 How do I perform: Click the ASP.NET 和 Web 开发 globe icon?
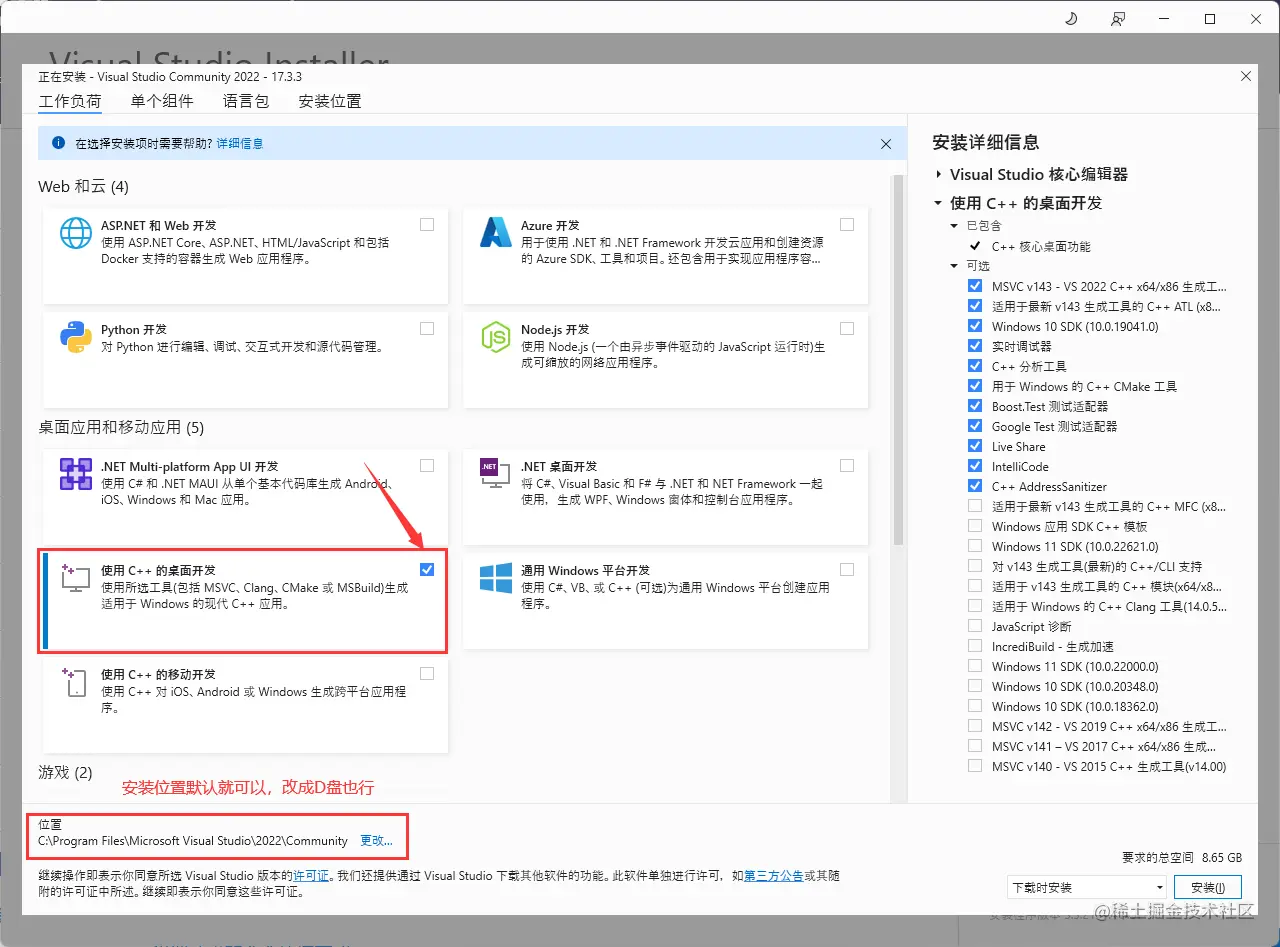point(76,233)
